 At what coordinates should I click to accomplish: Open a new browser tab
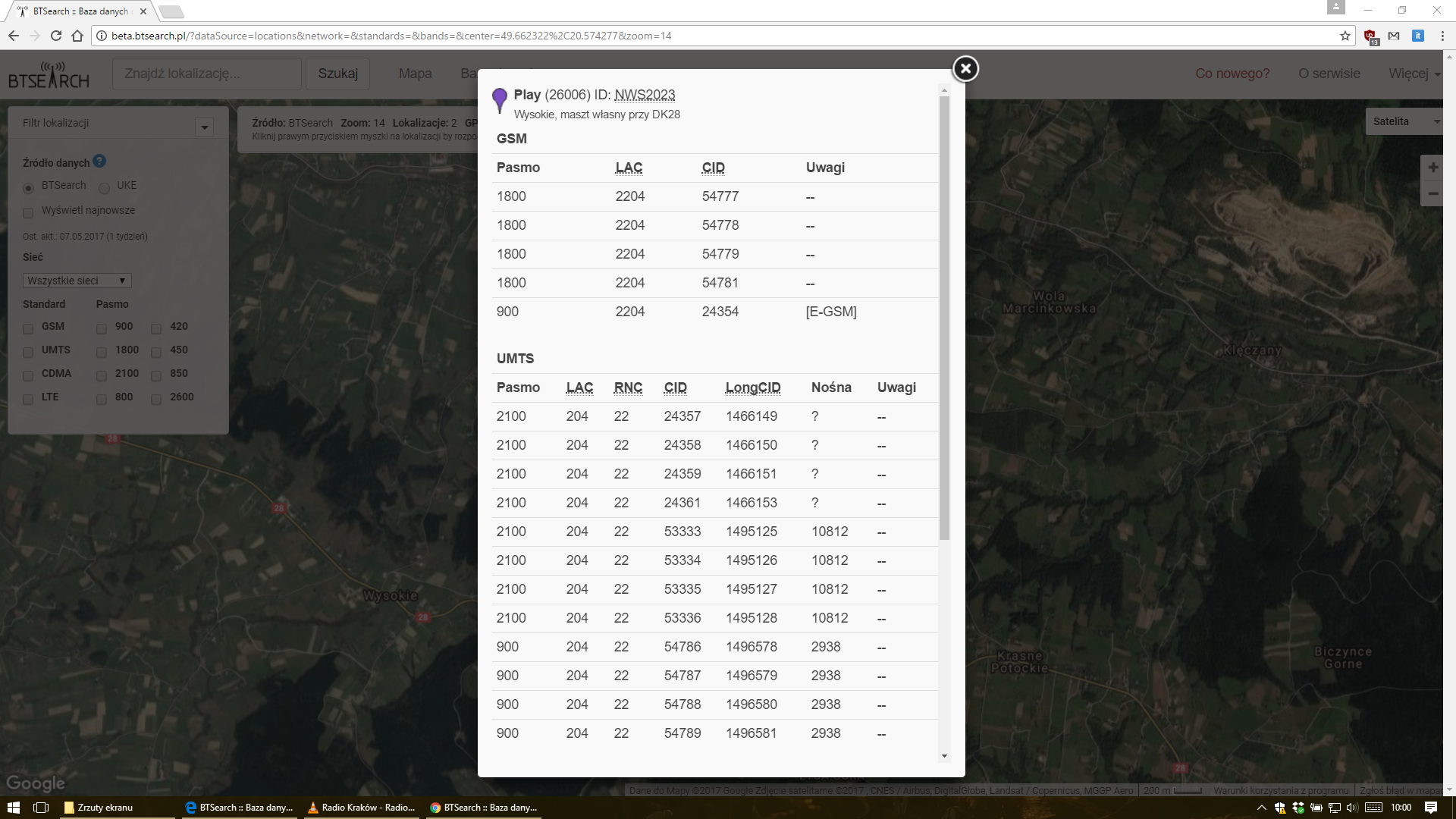(171, 11)
